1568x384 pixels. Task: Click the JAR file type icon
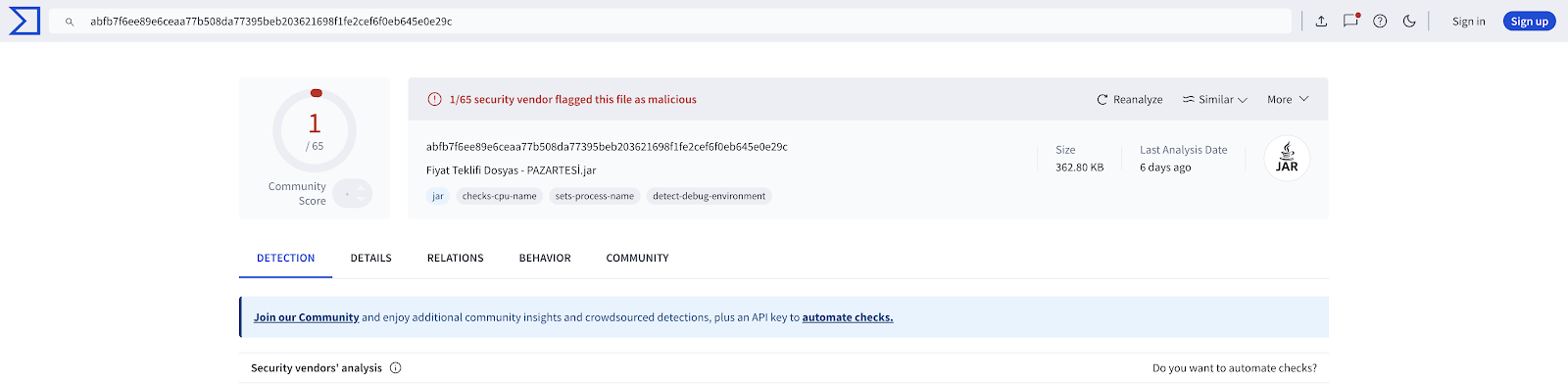pos(1287,158)
